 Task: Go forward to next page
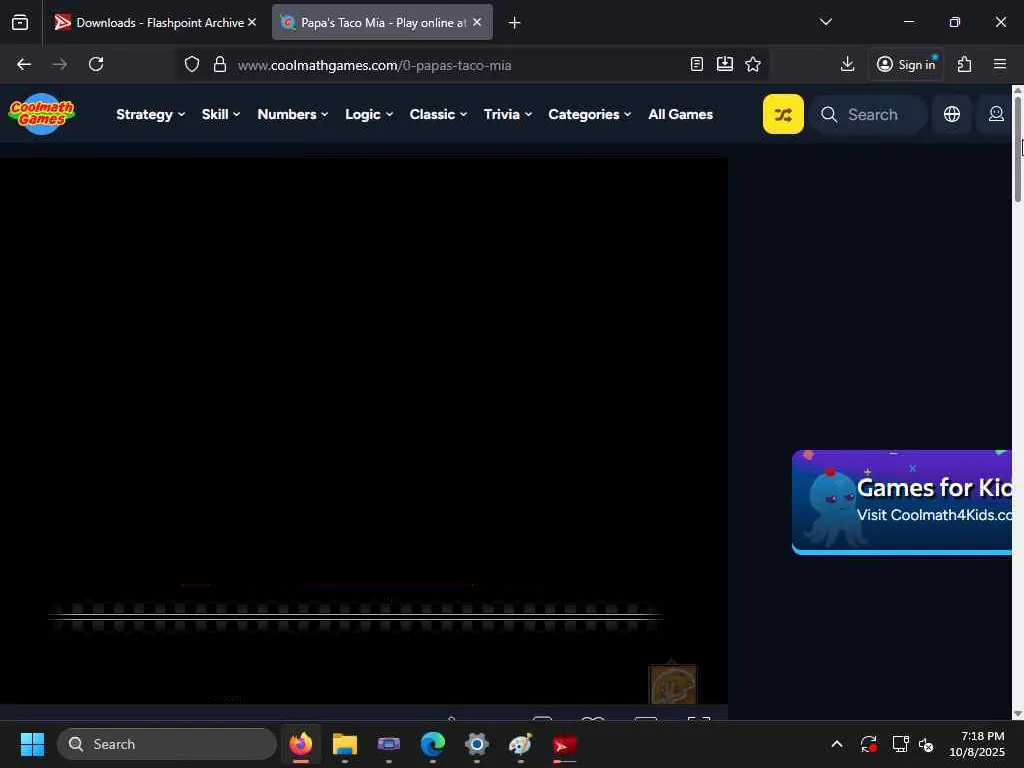[60, 64]
